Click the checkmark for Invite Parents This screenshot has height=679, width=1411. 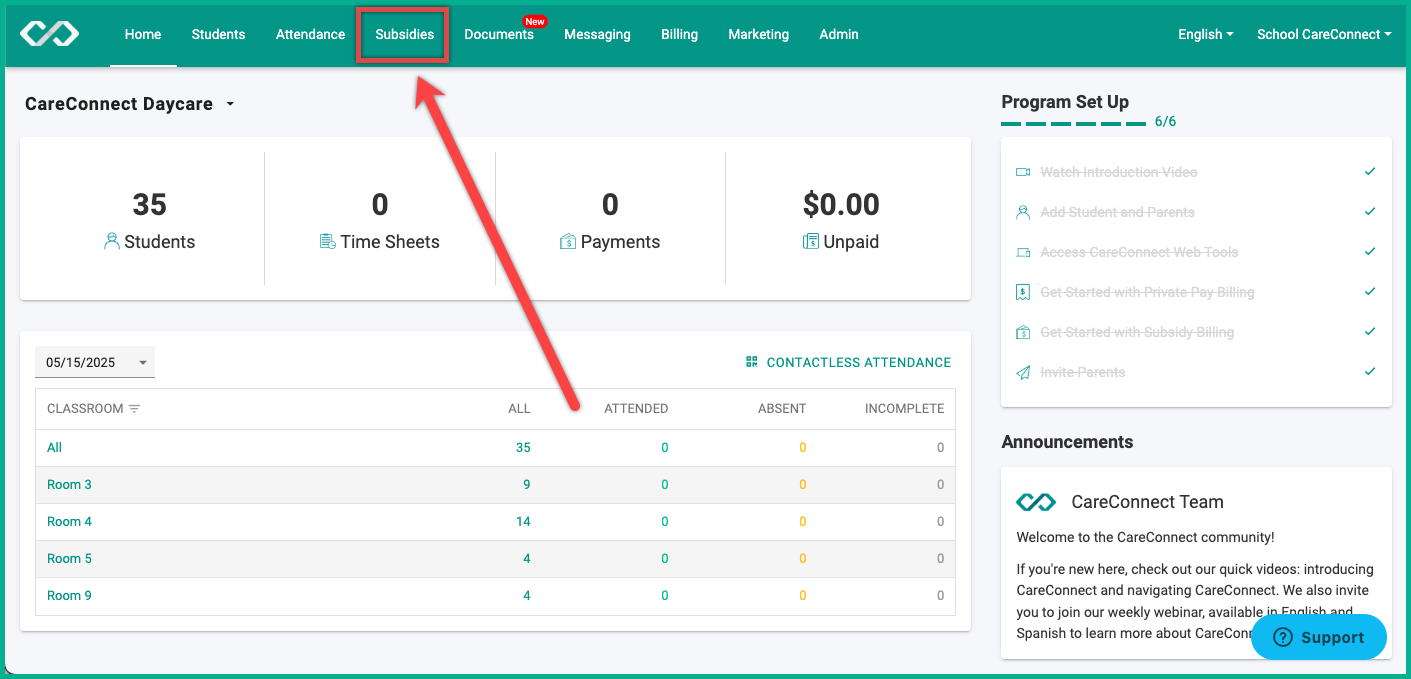[1370, 371]
